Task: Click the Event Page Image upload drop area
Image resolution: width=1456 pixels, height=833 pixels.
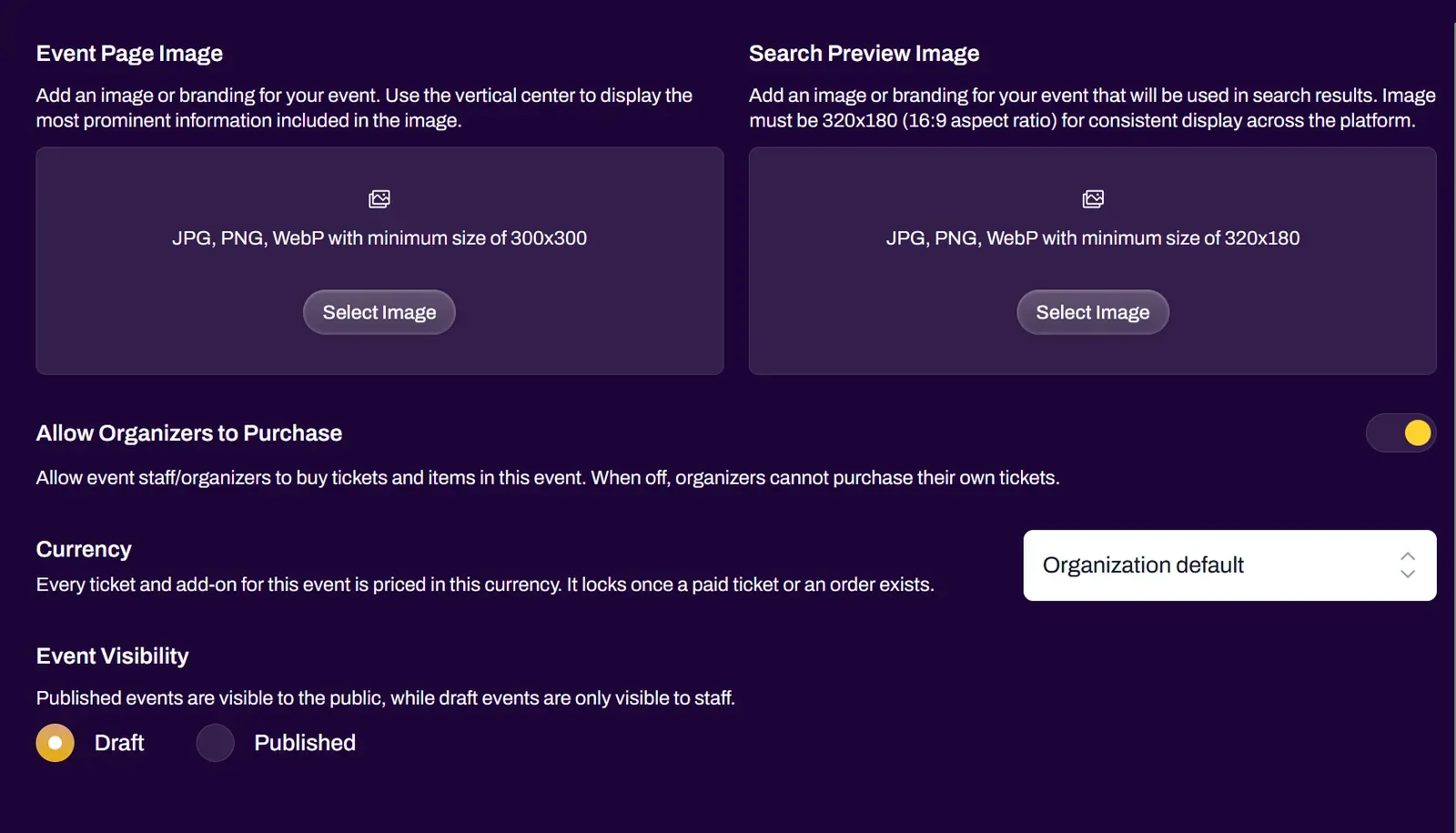Action: click(x=379, y=261)
